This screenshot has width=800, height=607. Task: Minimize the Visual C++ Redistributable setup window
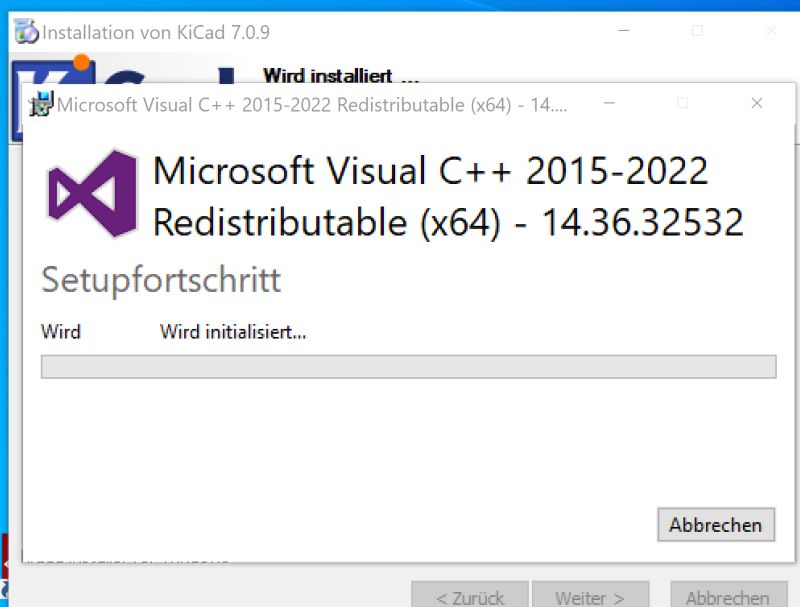[609, 104]
